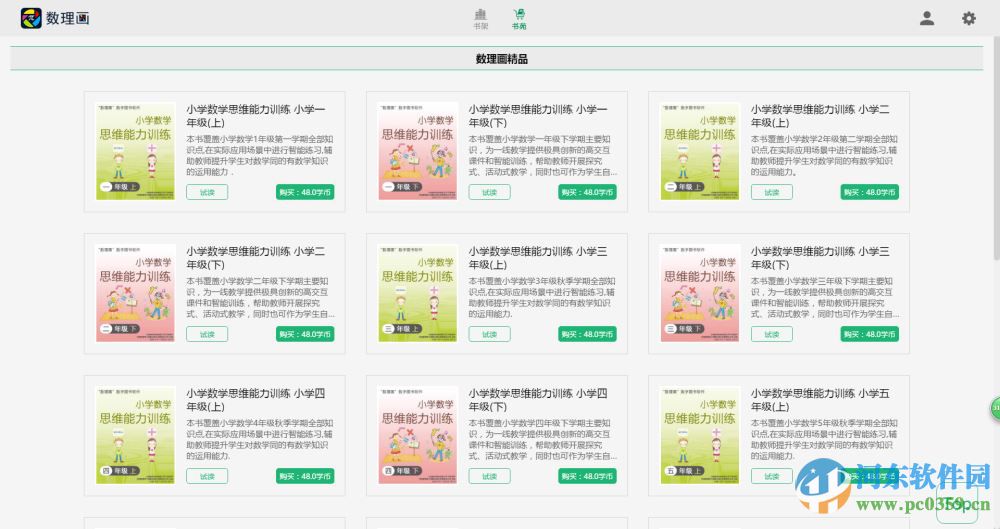Open the settings gear icon

[x=969, y=19]
